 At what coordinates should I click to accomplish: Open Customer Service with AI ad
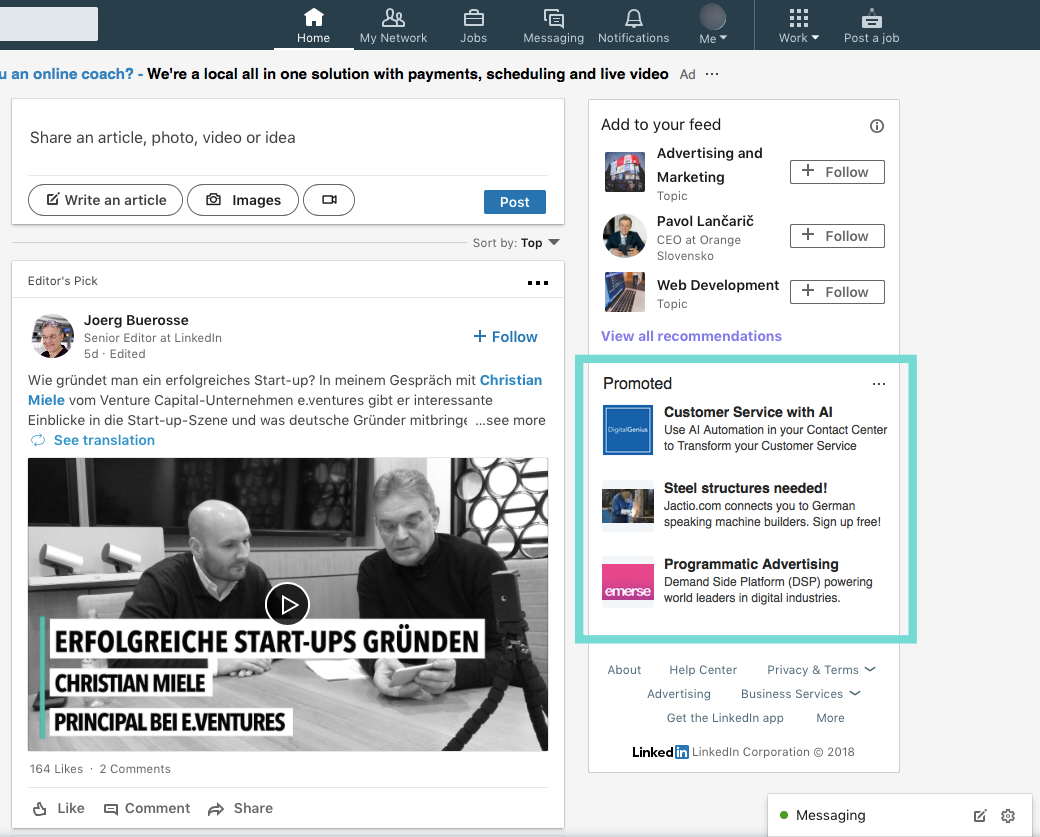(748, 412)
